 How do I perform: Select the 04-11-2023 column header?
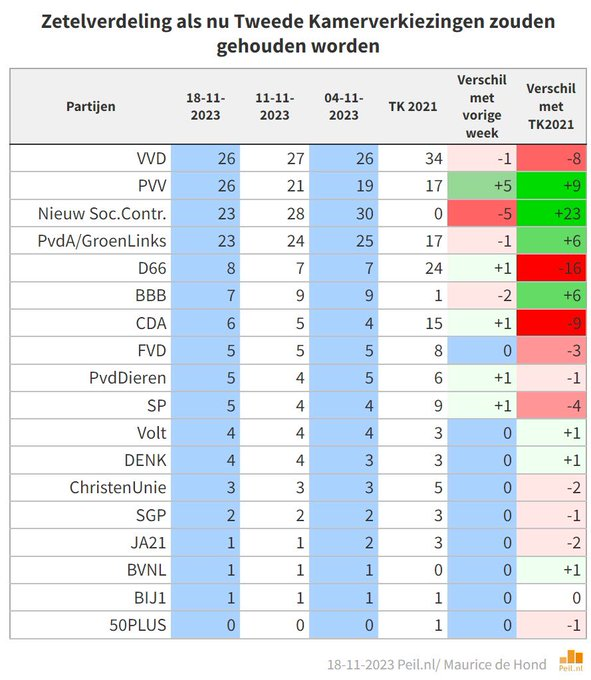tap(343, 106)
